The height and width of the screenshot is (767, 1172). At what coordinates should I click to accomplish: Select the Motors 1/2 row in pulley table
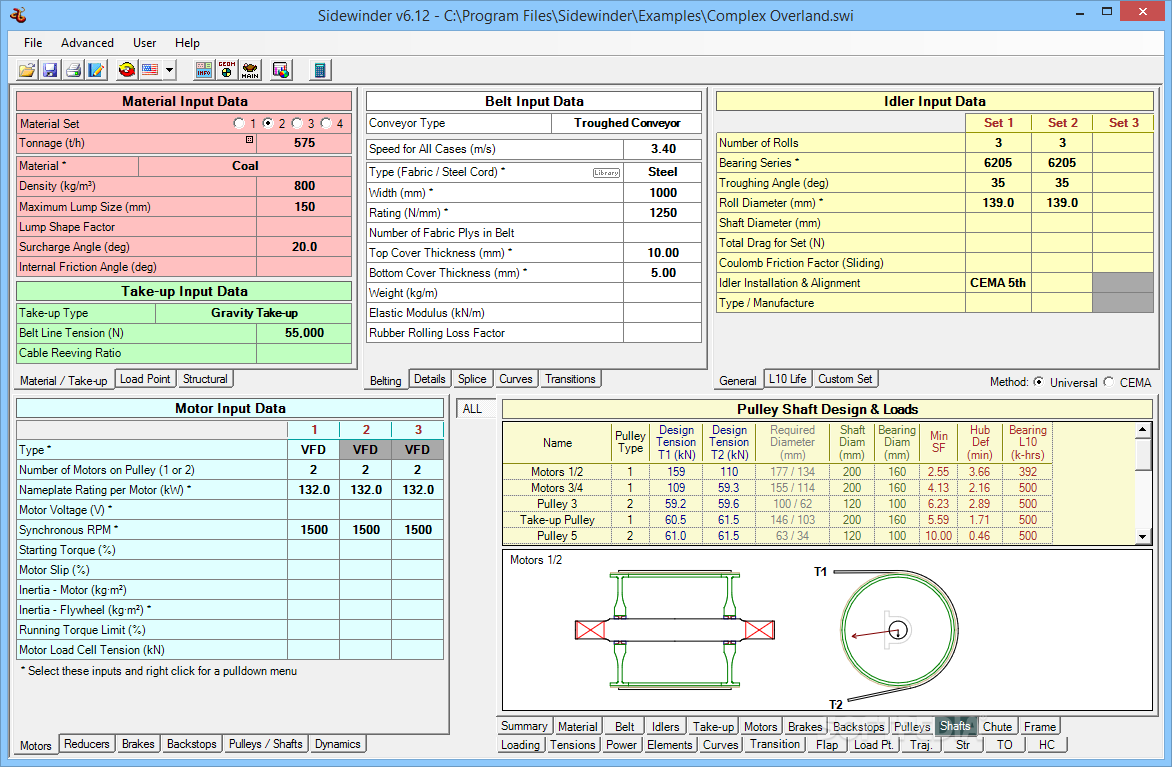777,472
